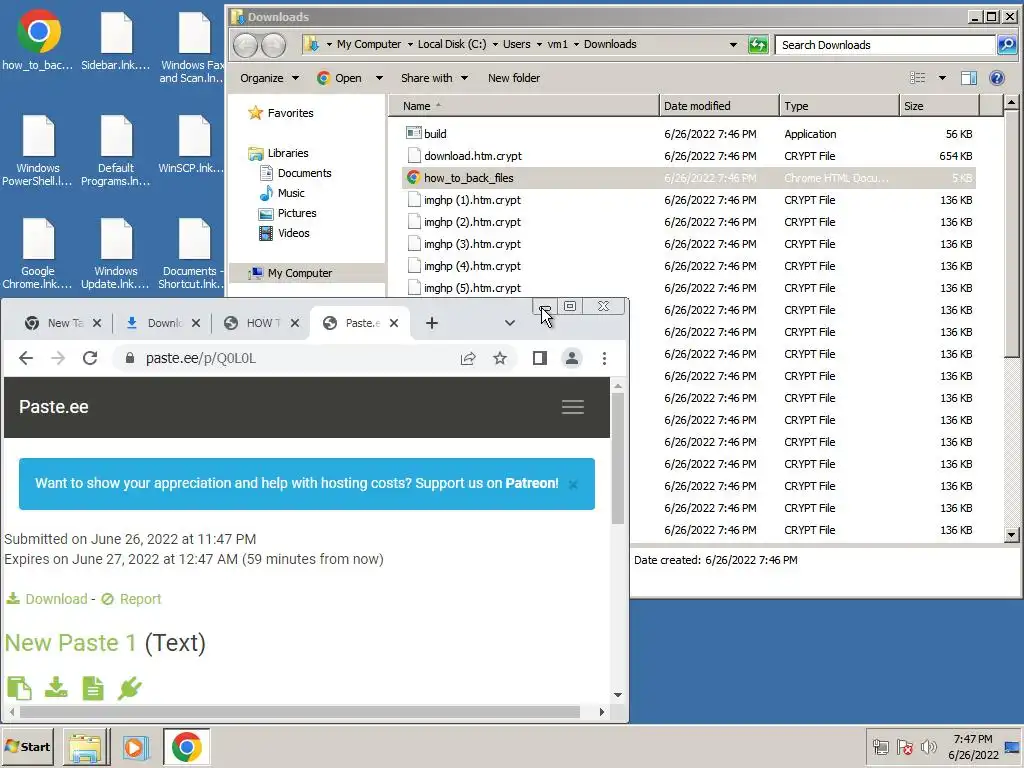Toggle the Explorer preview pane
This screenshot has height=768, width=1024.
968,78
